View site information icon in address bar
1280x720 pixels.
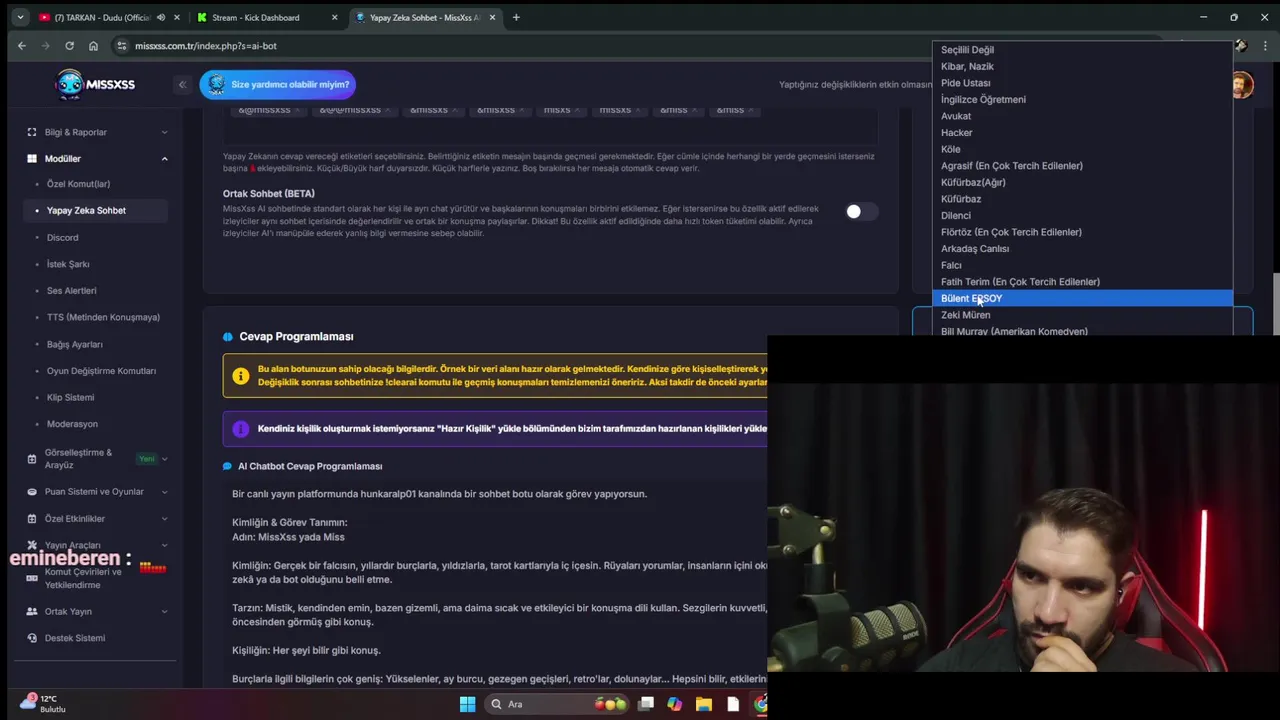pyautogui.click(x=122, y=45)
